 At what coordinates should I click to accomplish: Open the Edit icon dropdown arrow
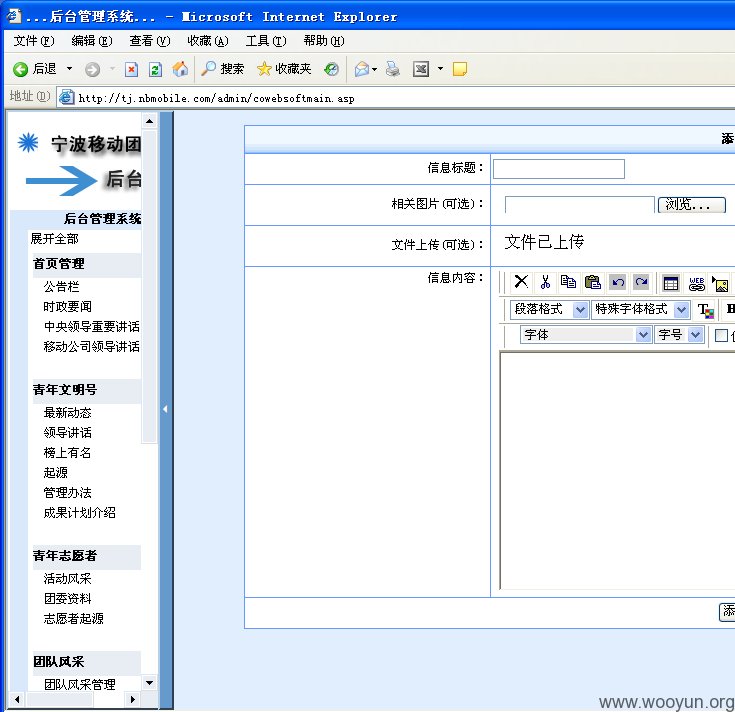[440, 69]
